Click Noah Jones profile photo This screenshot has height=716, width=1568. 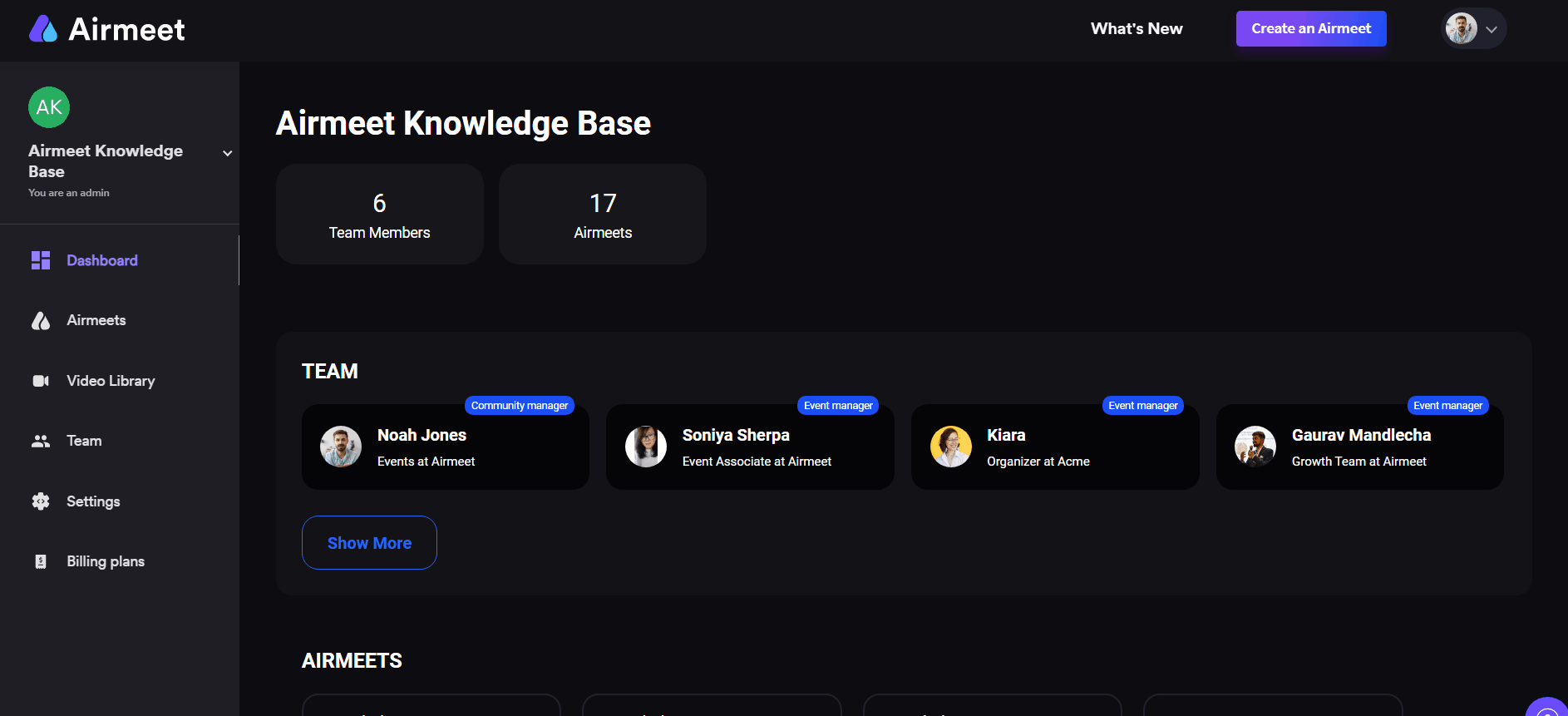341,447
